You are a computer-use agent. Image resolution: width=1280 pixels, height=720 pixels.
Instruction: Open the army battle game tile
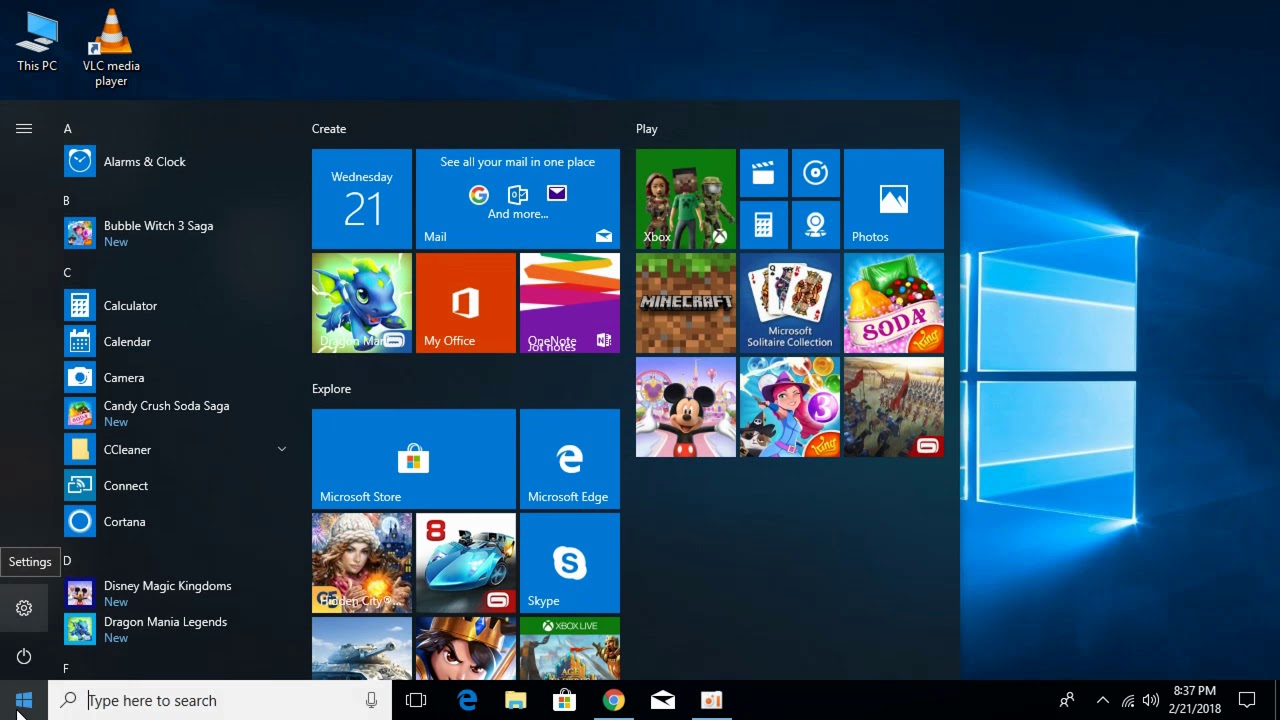coord(894,407)
